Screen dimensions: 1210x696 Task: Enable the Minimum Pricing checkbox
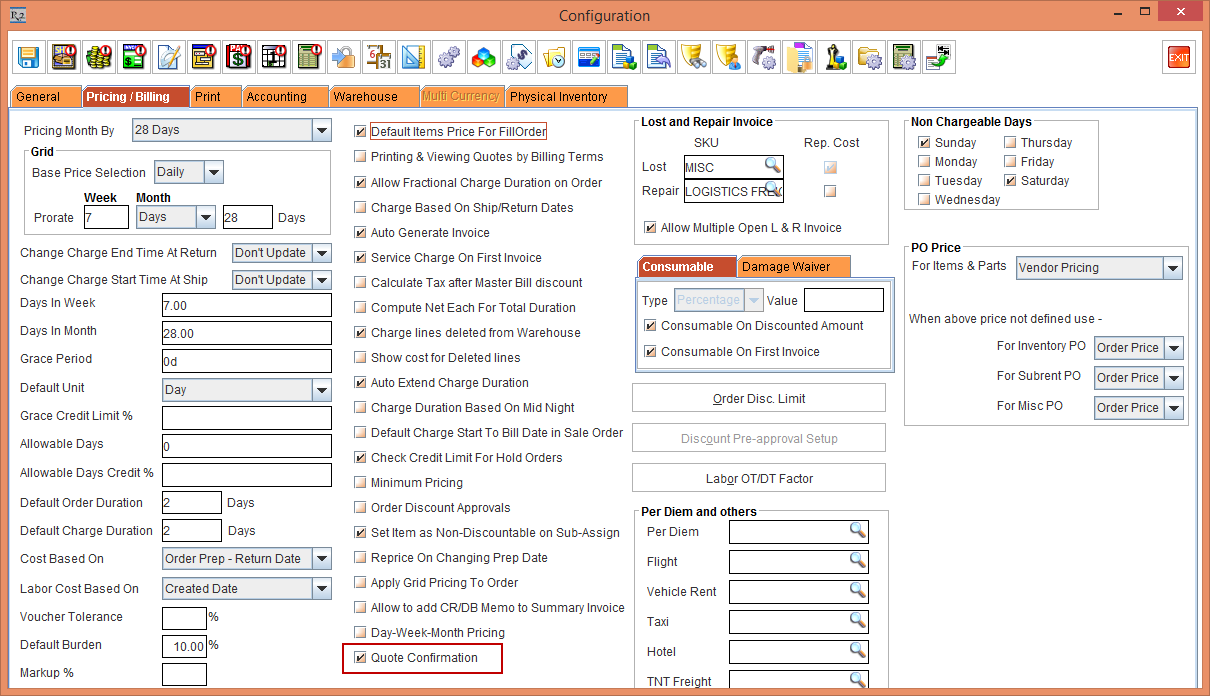click(x=361, y=483)
